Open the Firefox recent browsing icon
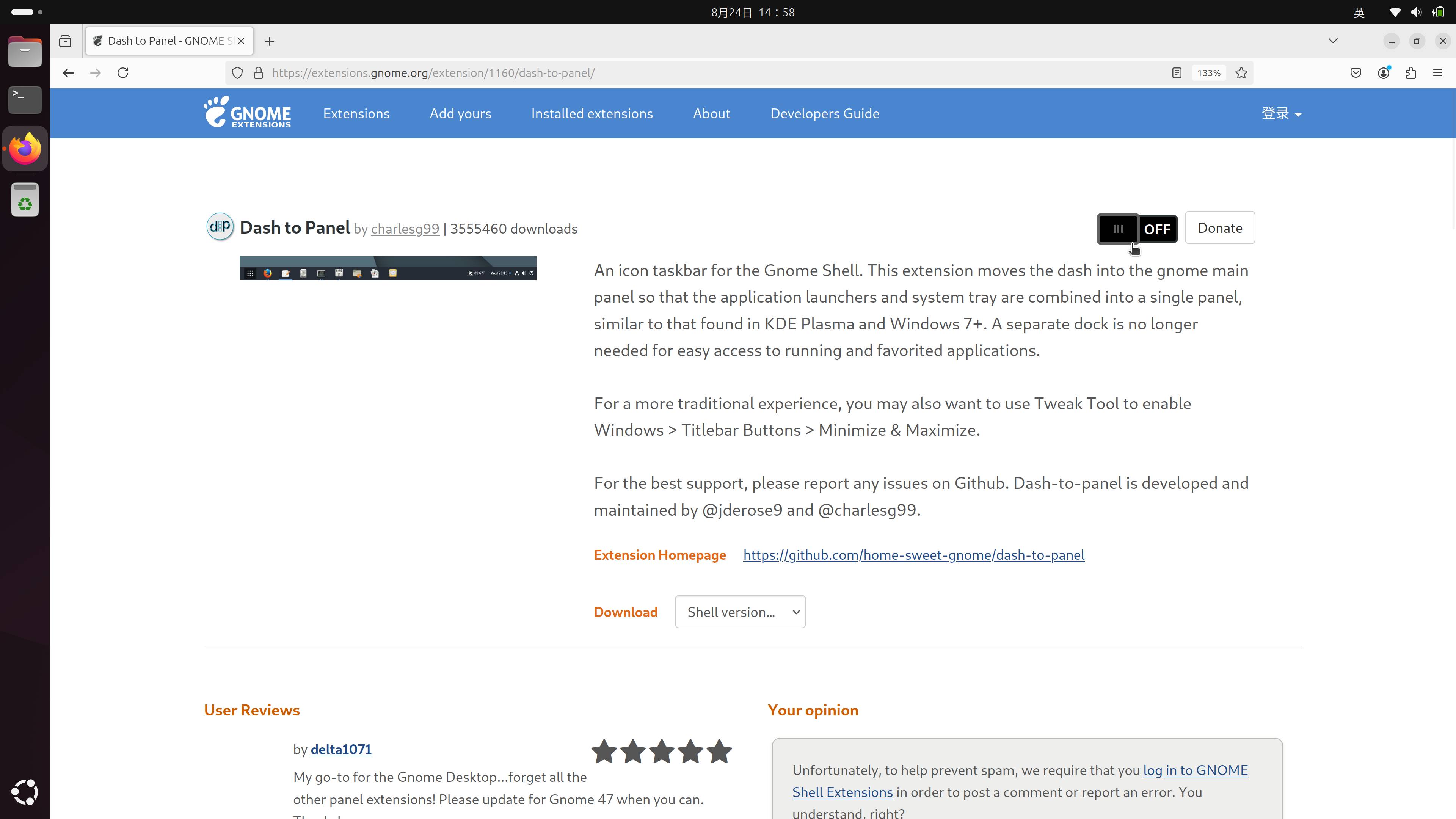This screenshot has height=819, width=1456. 65,41
